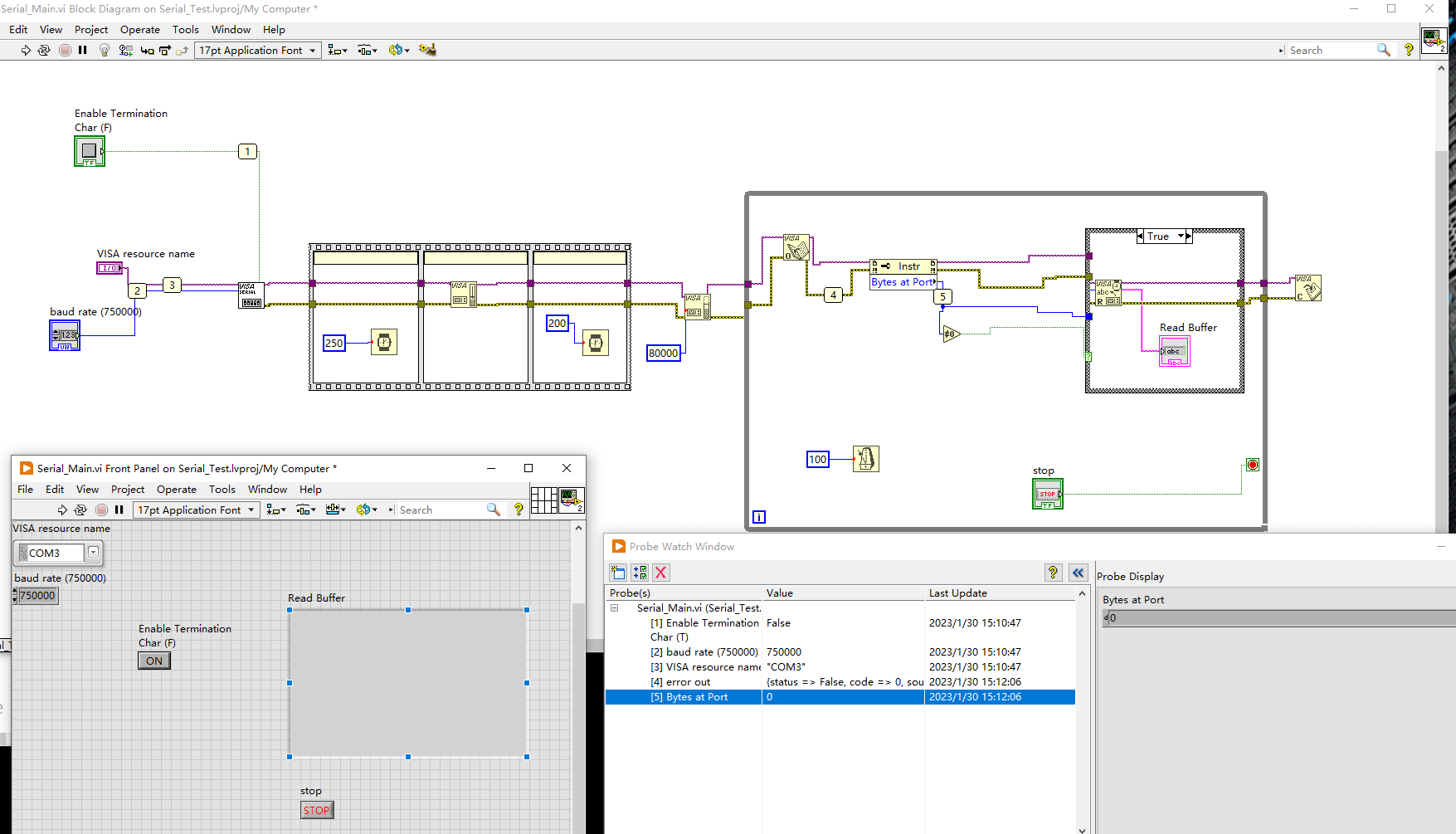Collapse the Serial_Main.vi probe tree
Screen dimensions: 1456x834
click(615, 607)
